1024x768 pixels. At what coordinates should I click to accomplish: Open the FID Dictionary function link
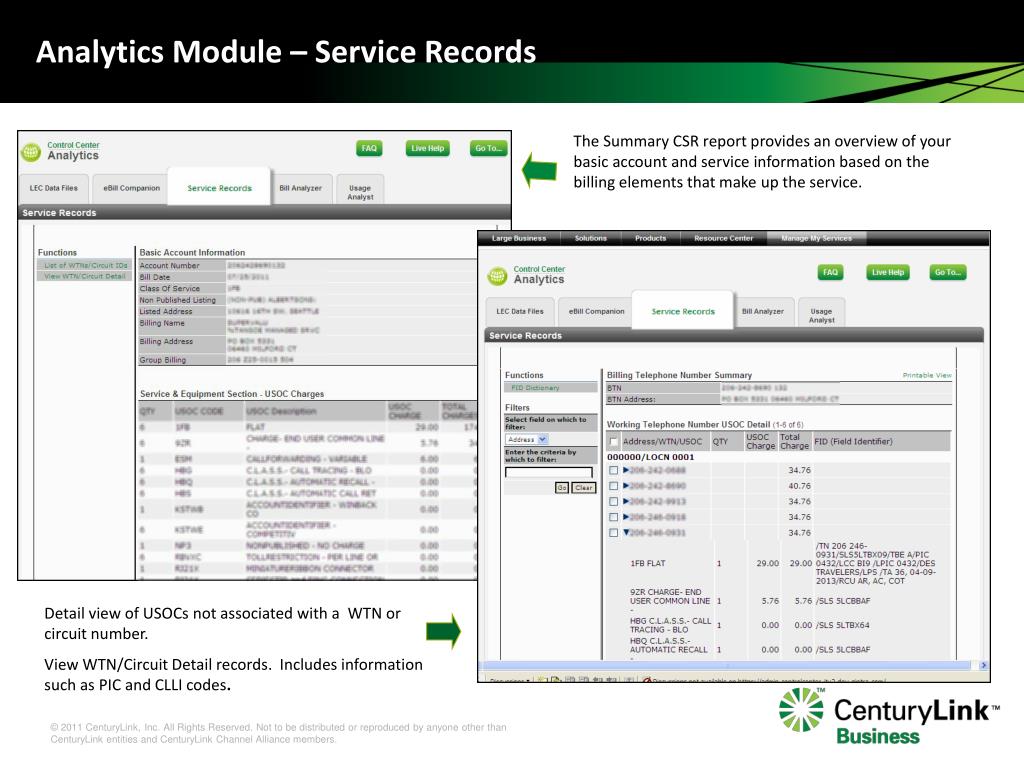[535, 388]
